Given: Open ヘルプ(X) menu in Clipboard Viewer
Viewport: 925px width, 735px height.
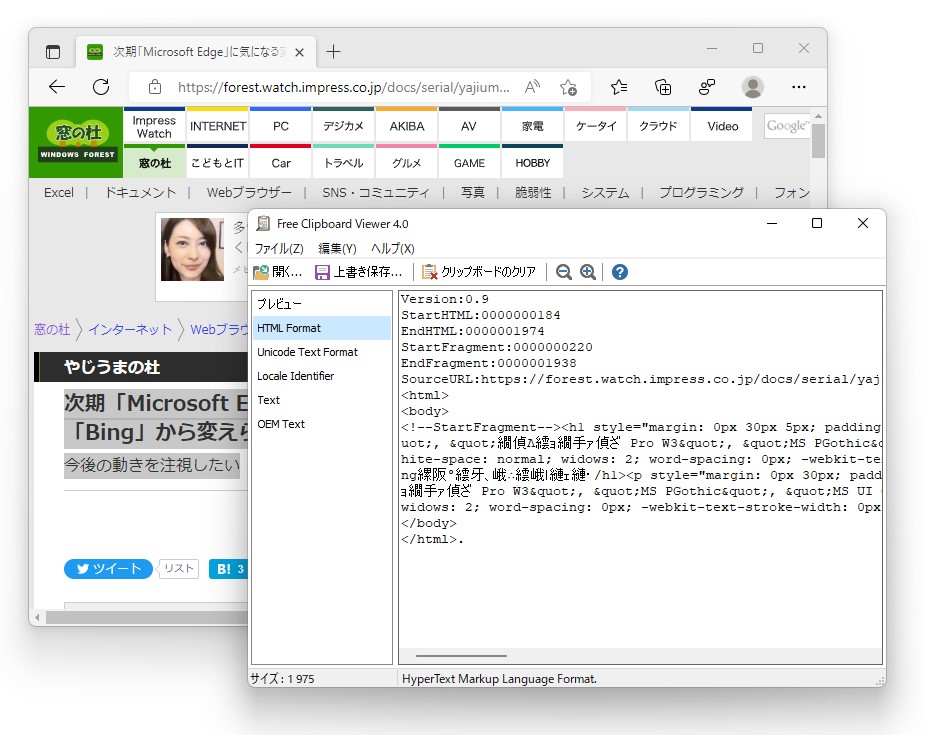Looking at the screenshot, I should point(393,248).
